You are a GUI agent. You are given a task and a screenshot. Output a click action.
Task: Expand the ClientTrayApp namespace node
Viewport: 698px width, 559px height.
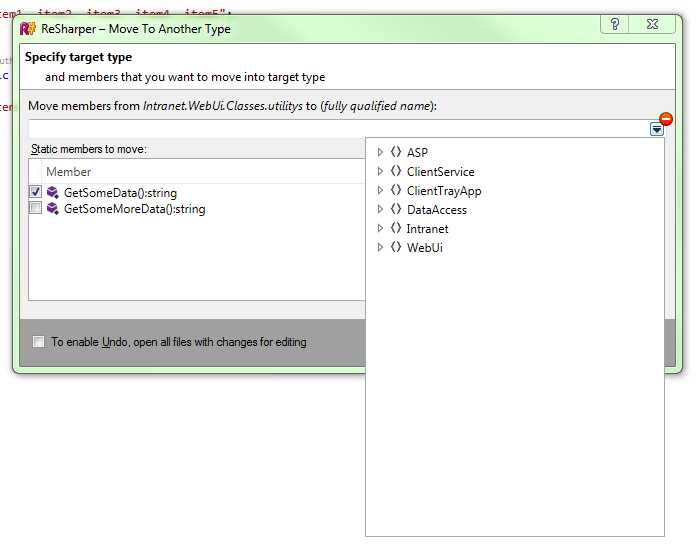pyautogui.click(x=380, y=190)
